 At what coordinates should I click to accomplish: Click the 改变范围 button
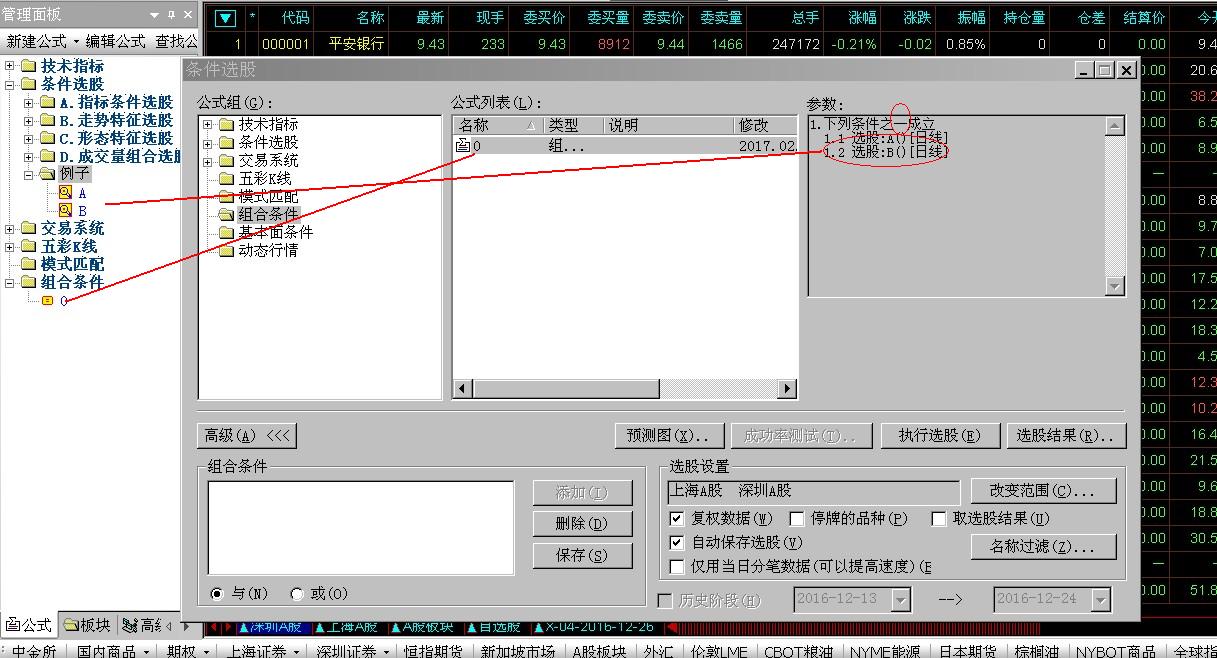coord(1043,491)
